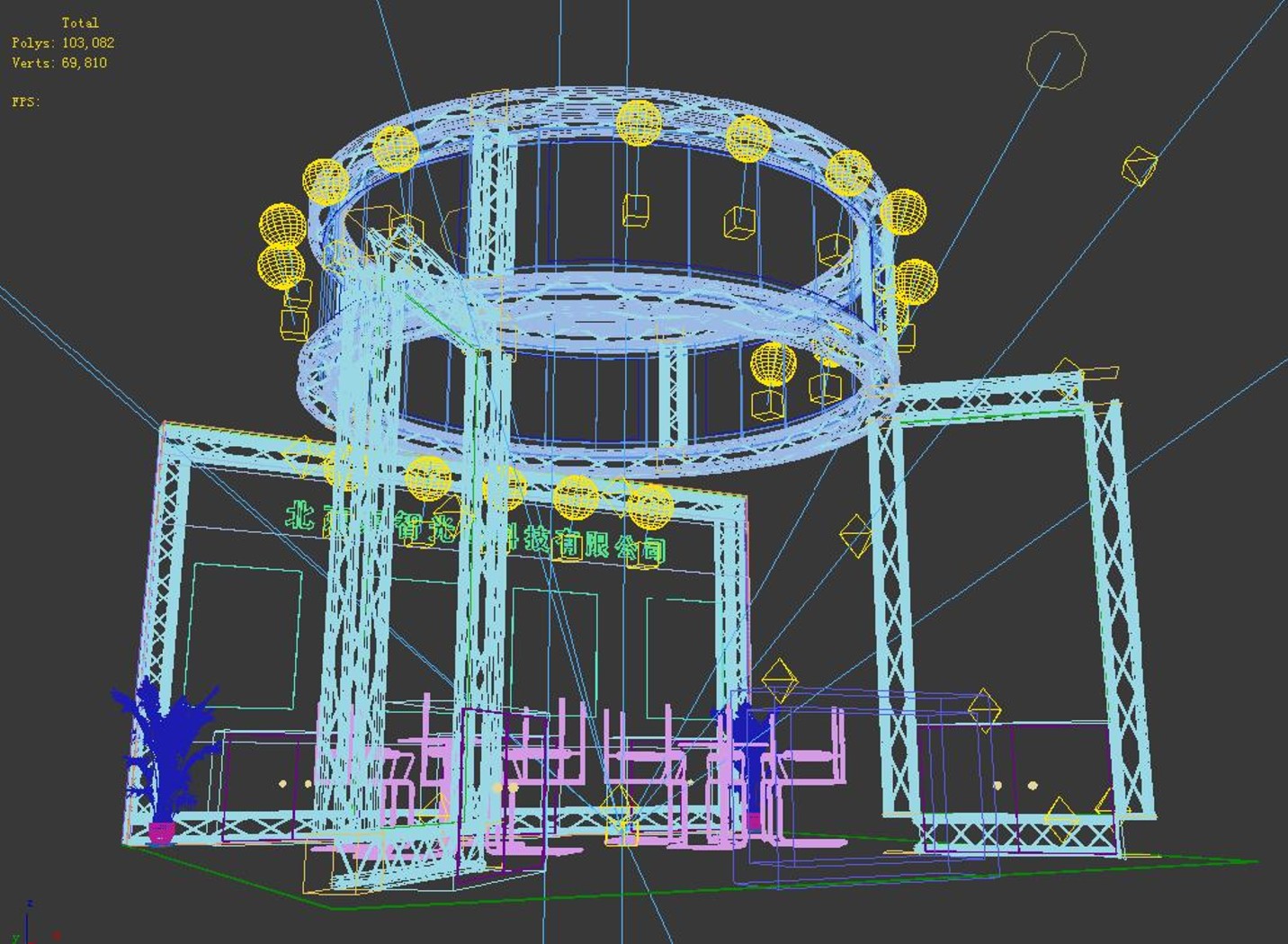Click the FPS label

tap(26, 102)
